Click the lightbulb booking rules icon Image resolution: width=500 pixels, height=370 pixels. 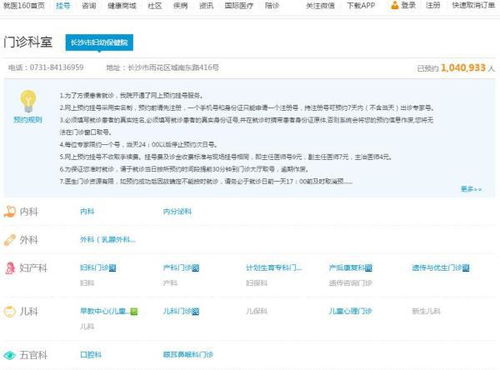(28, 101)
